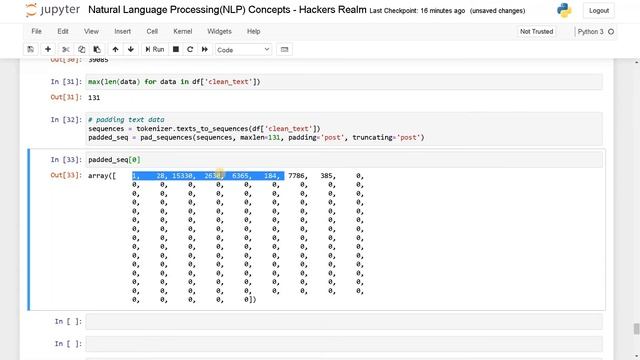Click the scrollbar up arrow
Viewport: 640px width, 360px height.
click(636, 62)
